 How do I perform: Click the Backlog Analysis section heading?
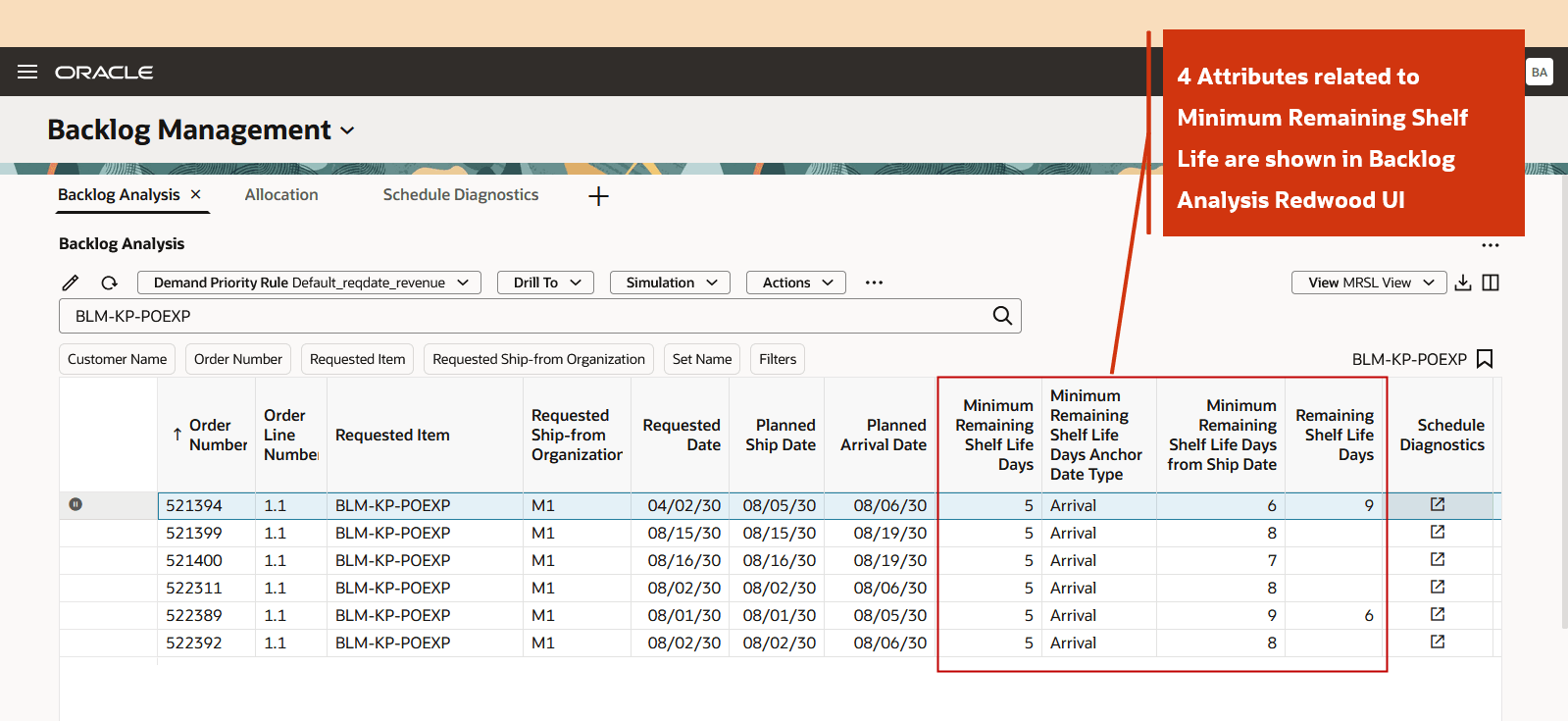(x=122, y=243)
